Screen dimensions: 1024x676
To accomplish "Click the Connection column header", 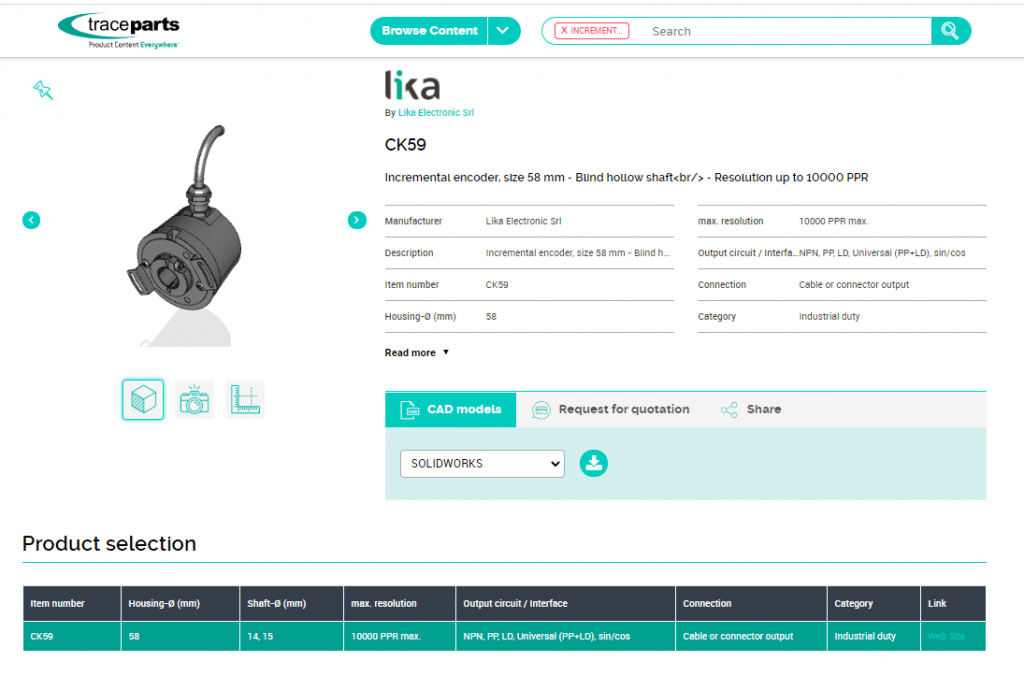I will point(751,604).
